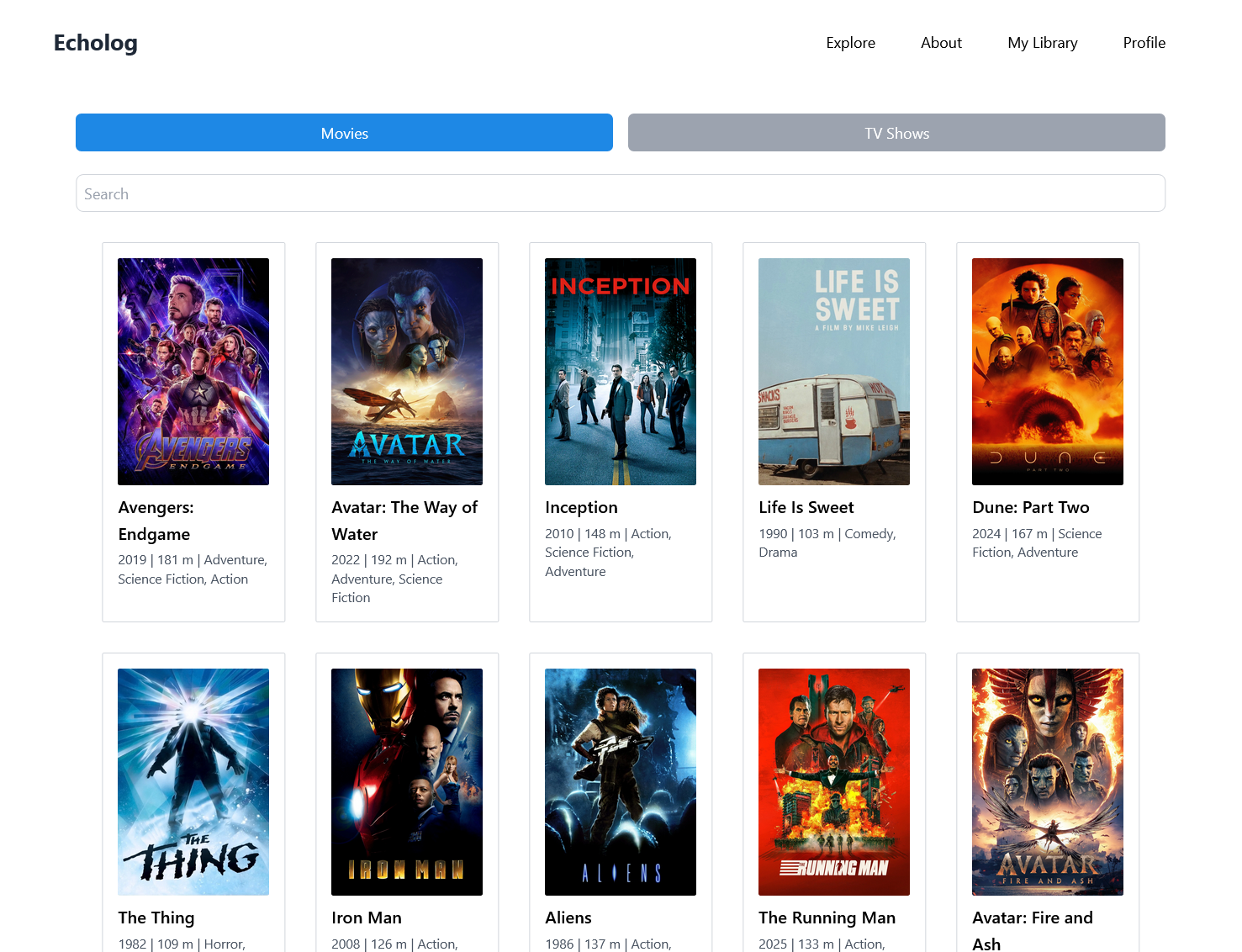The image size is (1242, 952).
Task: Select the Avengers: Endgame title
Action: [x=156, y=520]
